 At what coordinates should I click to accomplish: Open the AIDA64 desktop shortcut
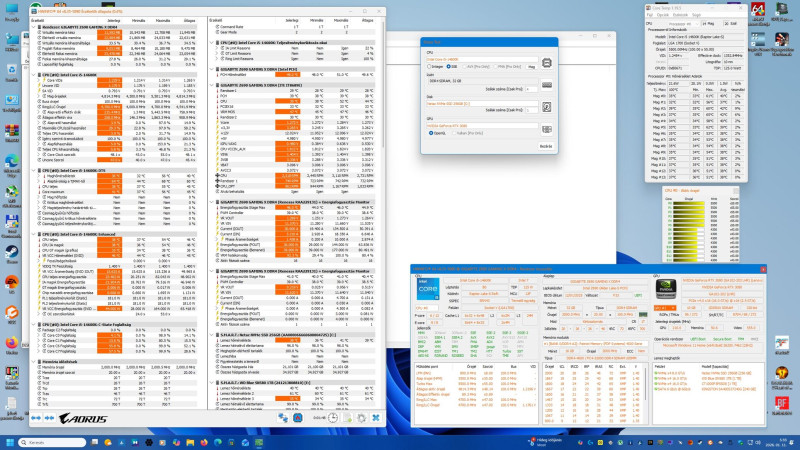(758, 12)
